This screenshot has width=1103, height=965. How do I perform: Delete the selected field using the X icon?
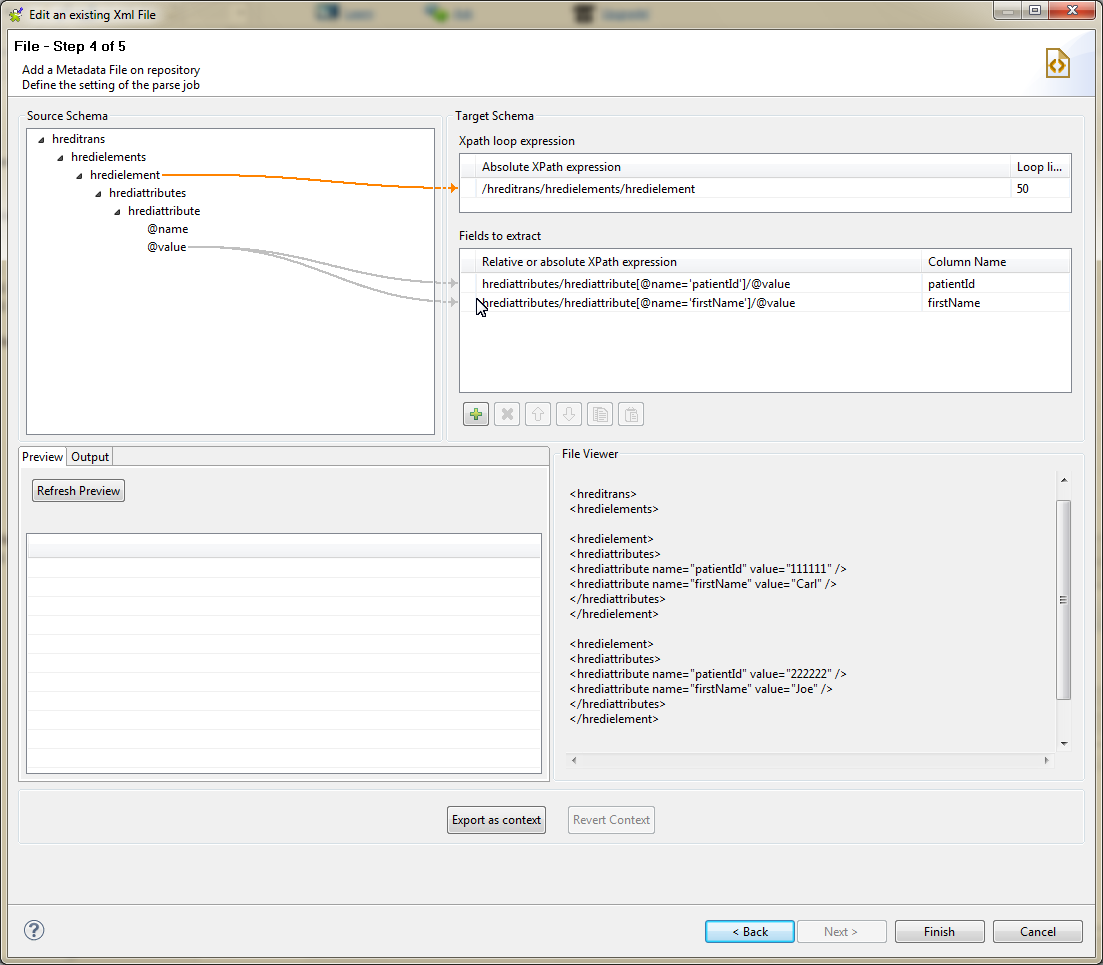pyautogui.click(x=506, y=413)
